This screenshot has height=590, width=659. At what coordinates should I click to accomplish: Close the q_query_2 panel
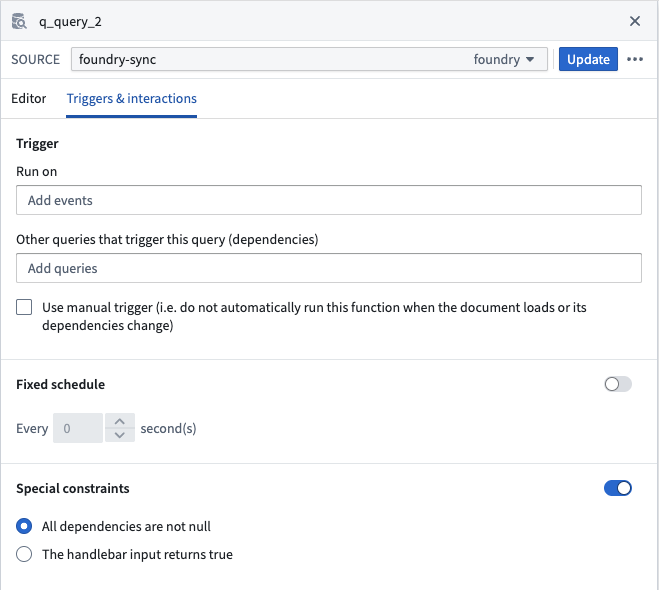(635, 21)
